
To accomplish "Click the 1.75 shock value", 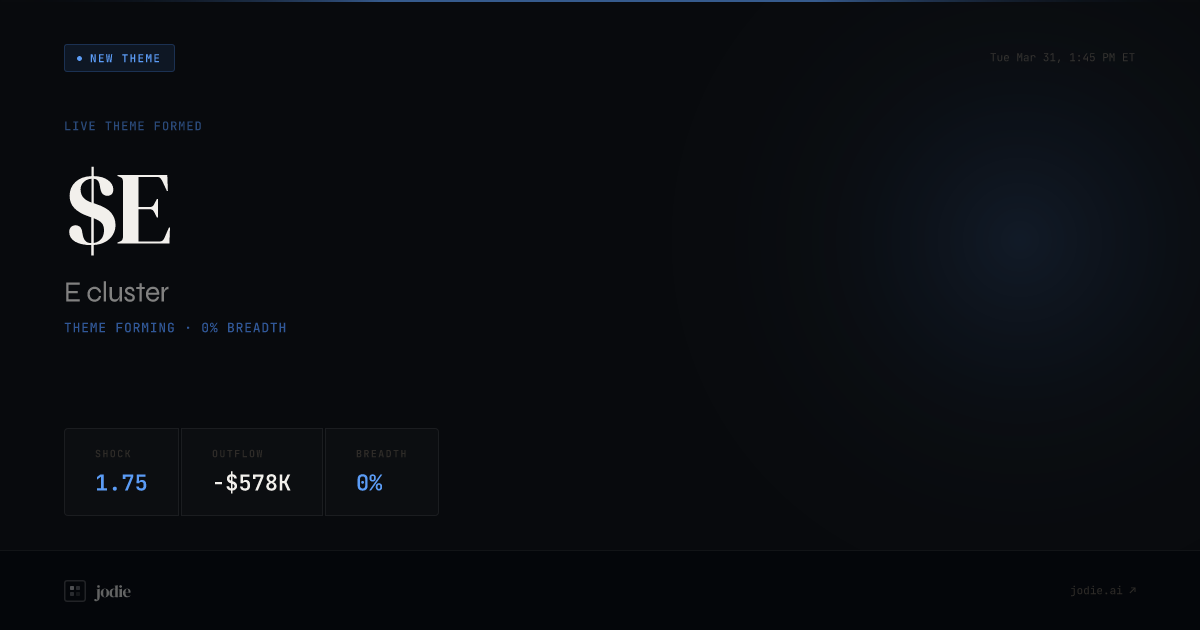I will [x=121, y=483].
